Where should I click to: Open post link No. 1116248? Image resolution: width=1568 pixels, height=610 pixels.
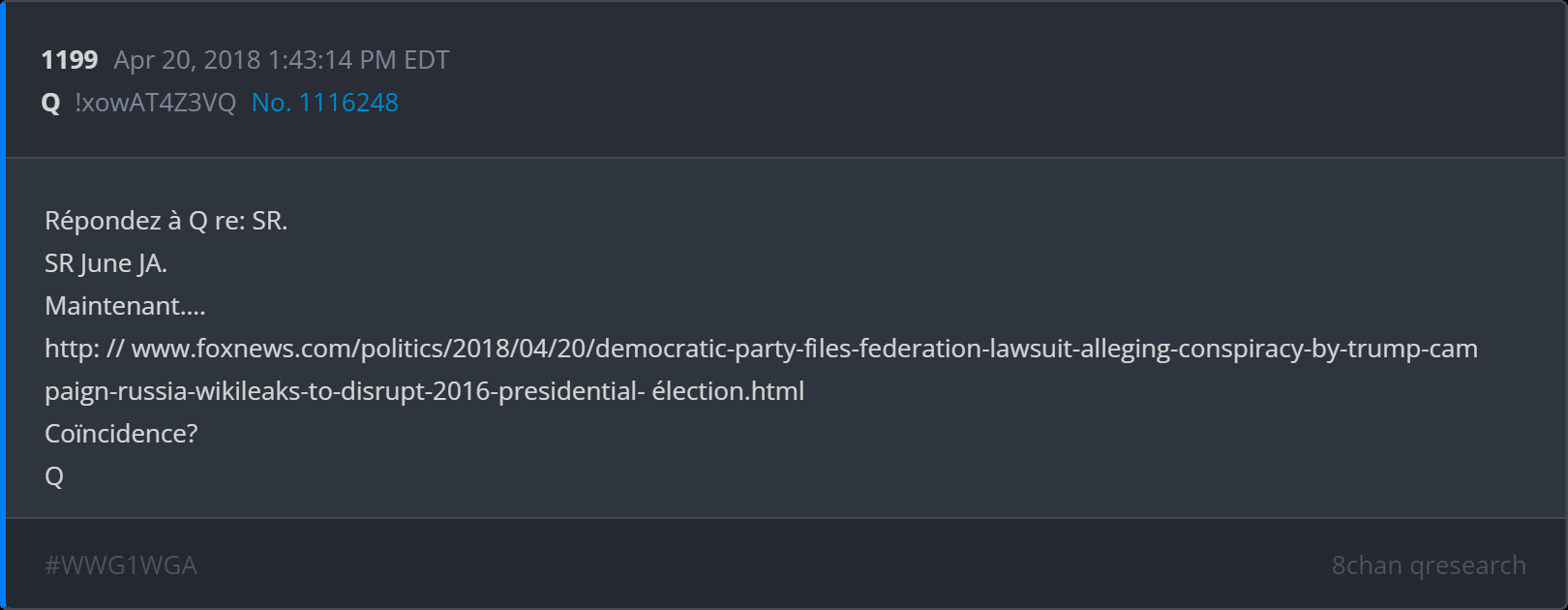point(324,103)
